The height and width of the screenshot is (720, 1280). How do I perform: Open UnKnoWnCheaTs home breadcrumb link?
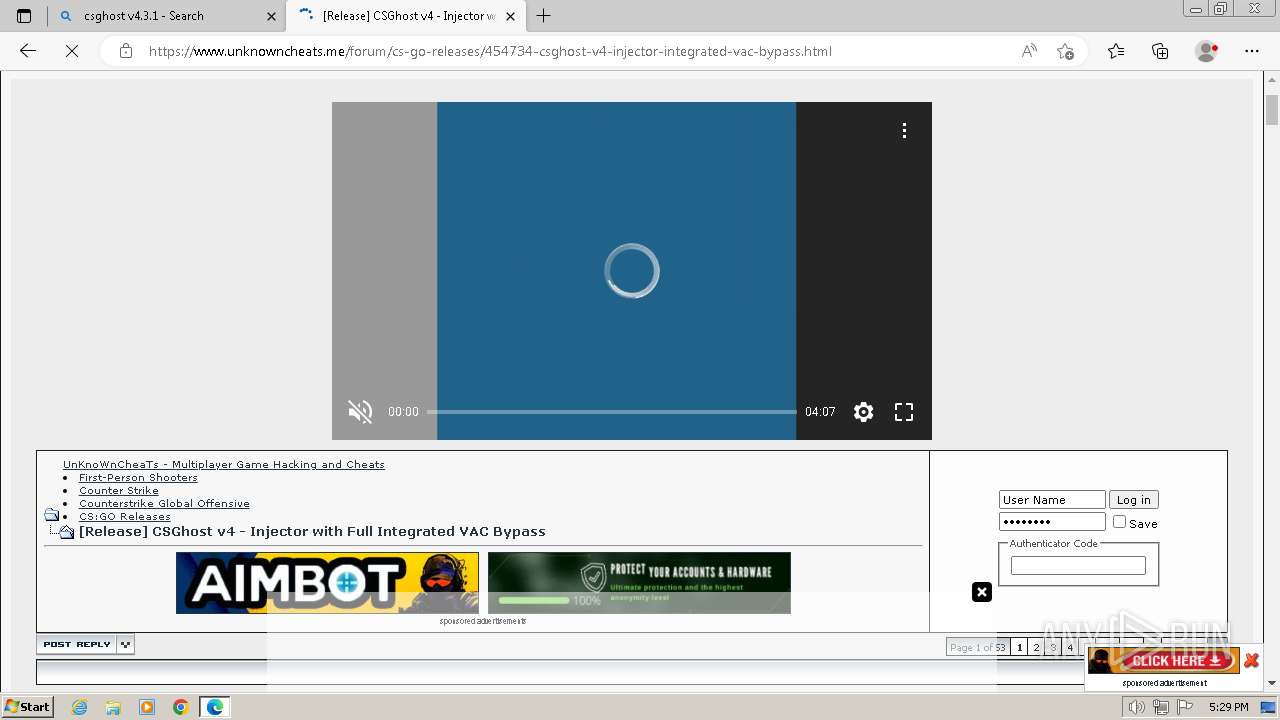224,464
